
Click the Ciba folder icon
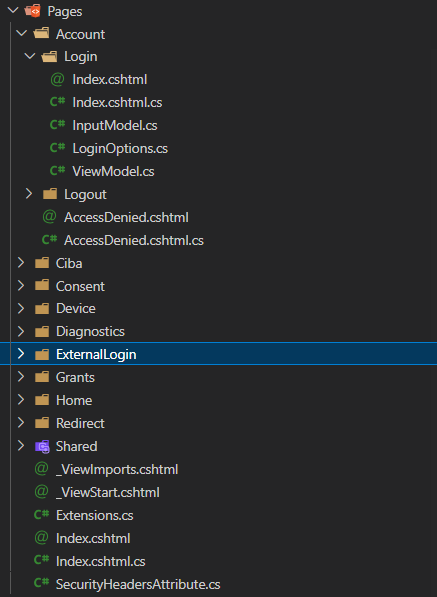coord(42,263)
